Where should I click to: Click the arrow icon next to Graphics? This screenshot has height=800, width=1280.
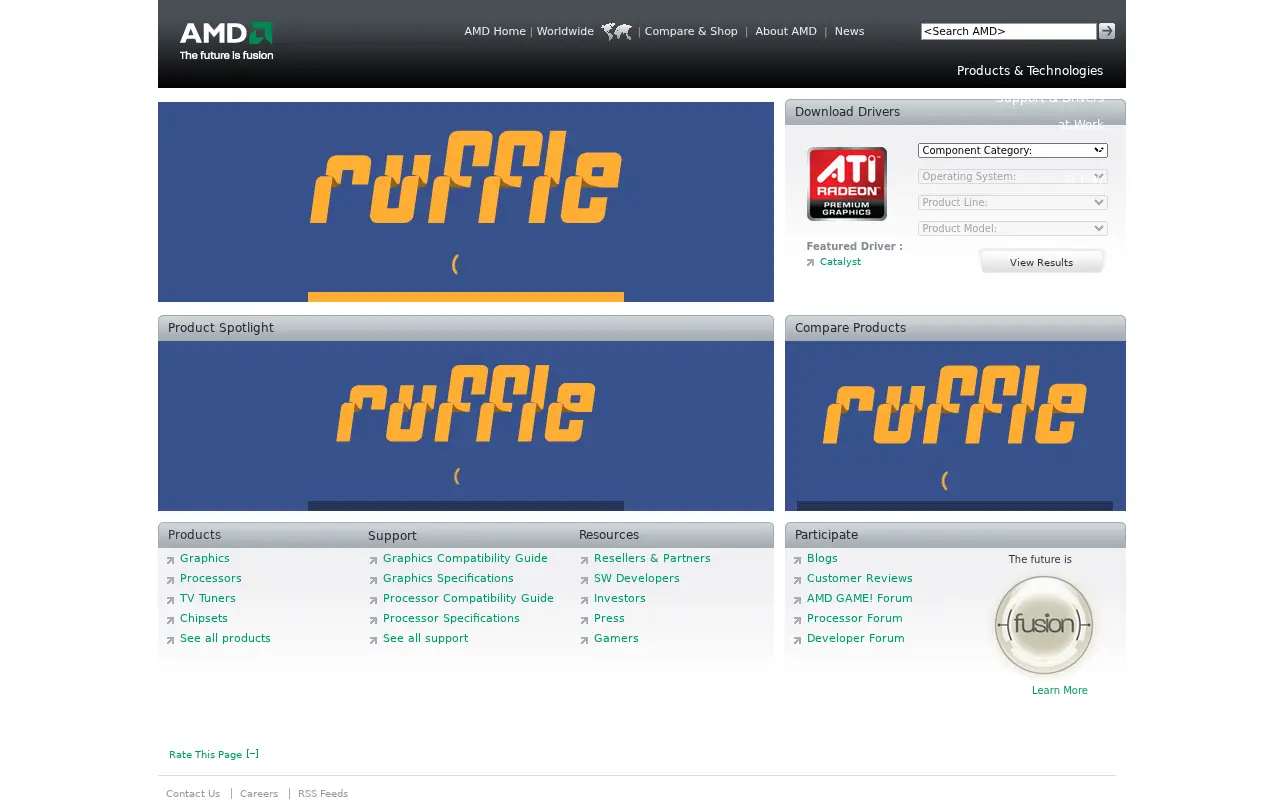click(171, 560)
